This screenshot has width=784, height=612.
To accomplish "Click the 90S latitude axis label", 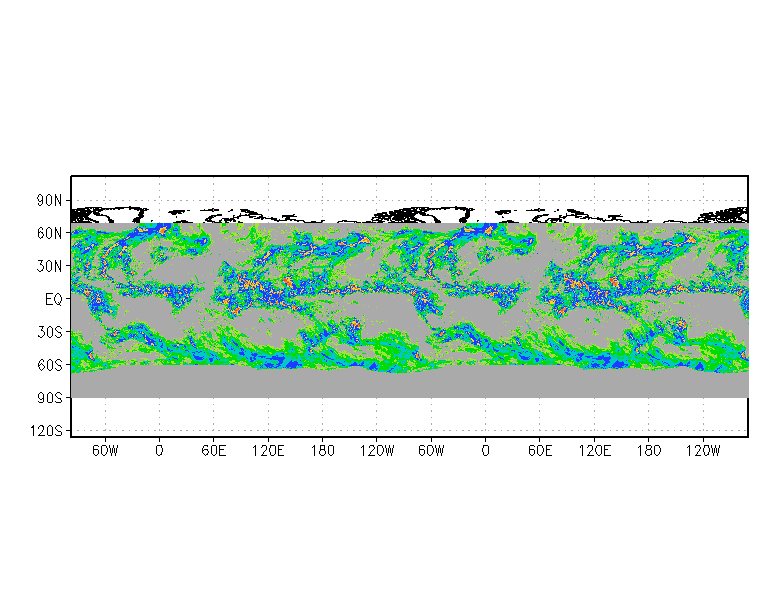I will pyautogui.click(x=50, y=398).
